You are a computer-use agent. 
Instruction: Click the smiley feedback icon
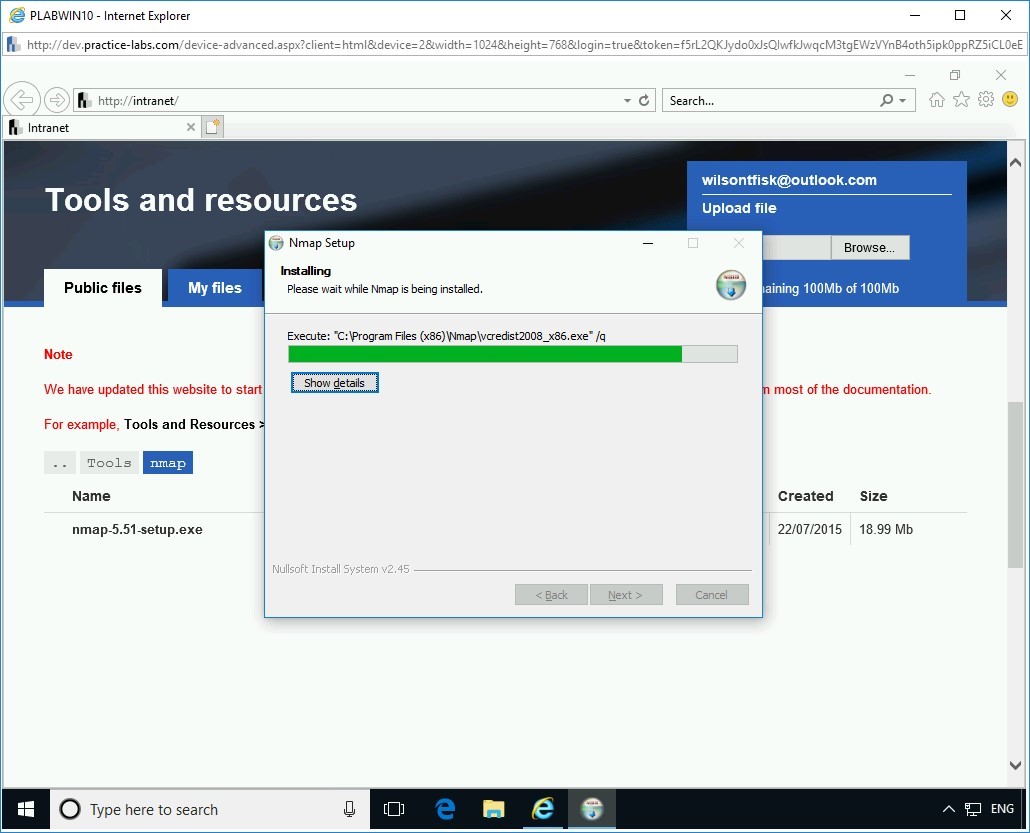[x=1010, y=99]
